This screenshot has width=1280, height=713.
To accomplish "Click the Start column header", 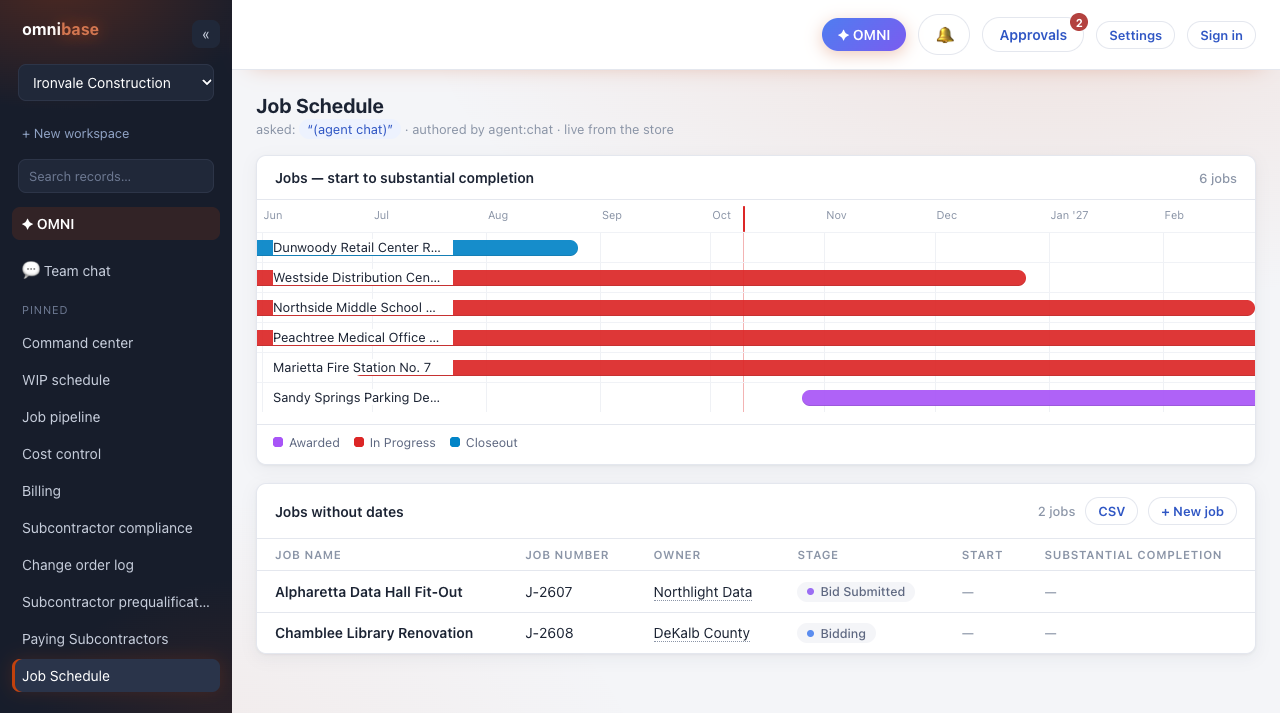I will coord(982,555).
